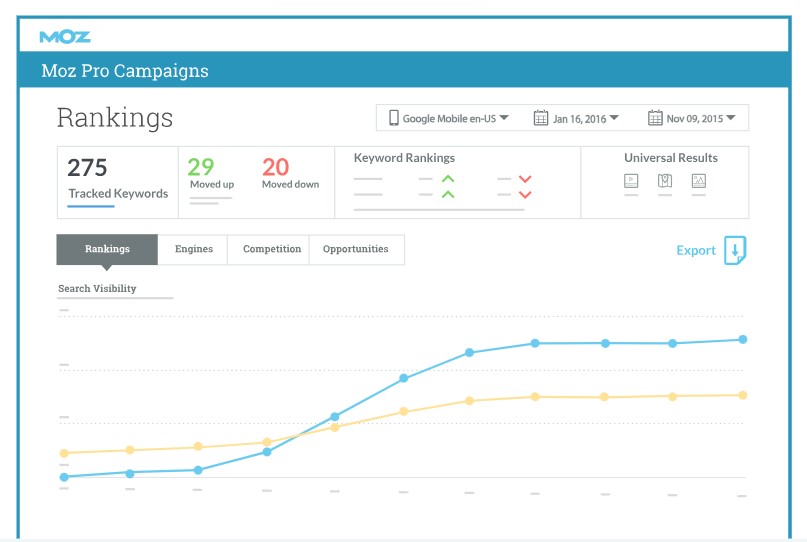
Task: Click the Keyword Rankings heading
Action: (x=404, y=158)
